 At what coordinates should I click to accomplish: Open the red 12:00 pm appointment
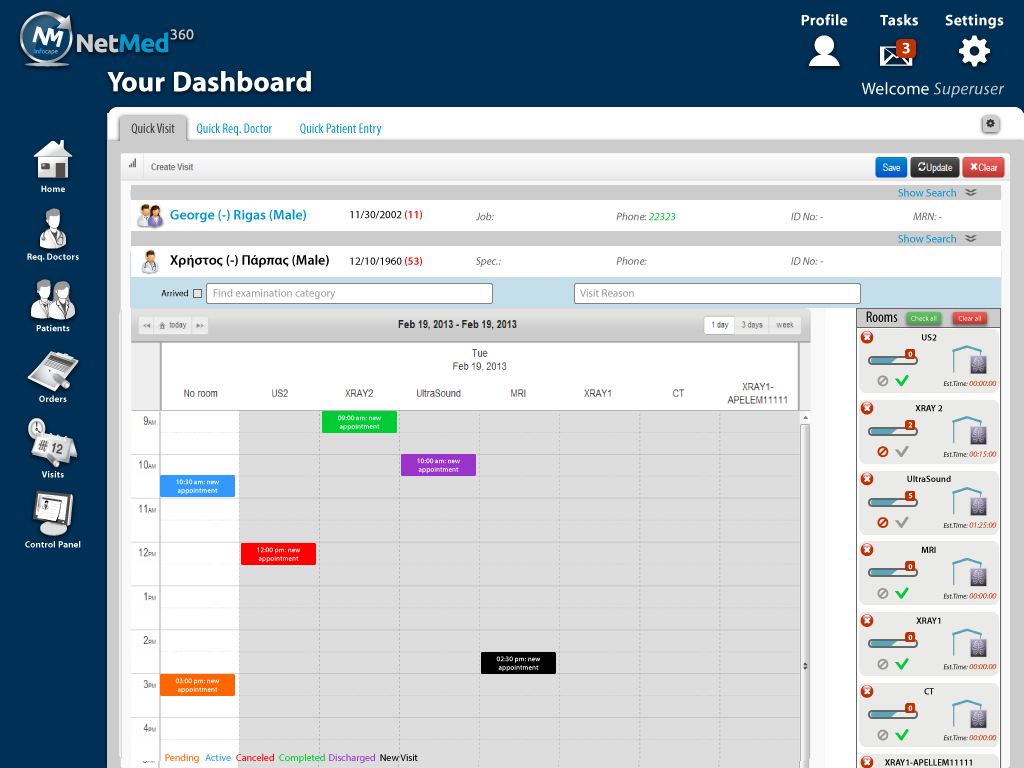point(278,554)
